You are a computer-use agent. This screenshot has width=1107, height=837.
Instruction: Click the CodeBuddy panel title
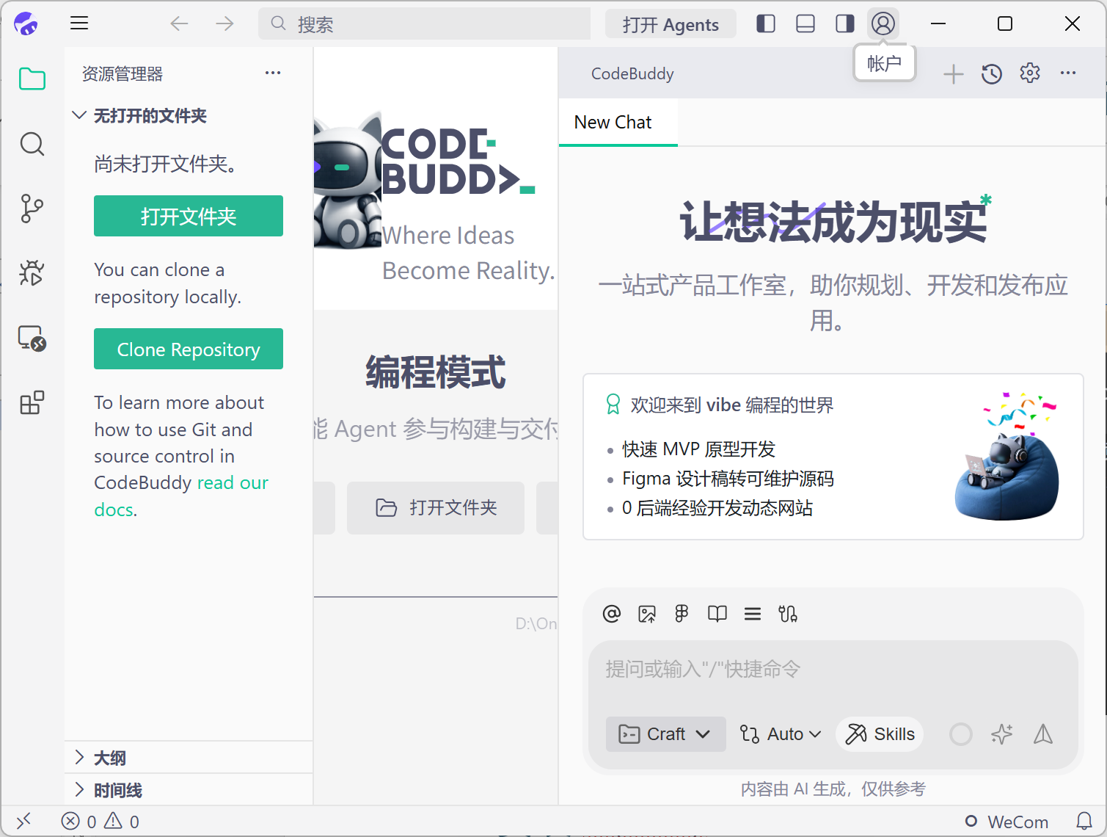633,73
